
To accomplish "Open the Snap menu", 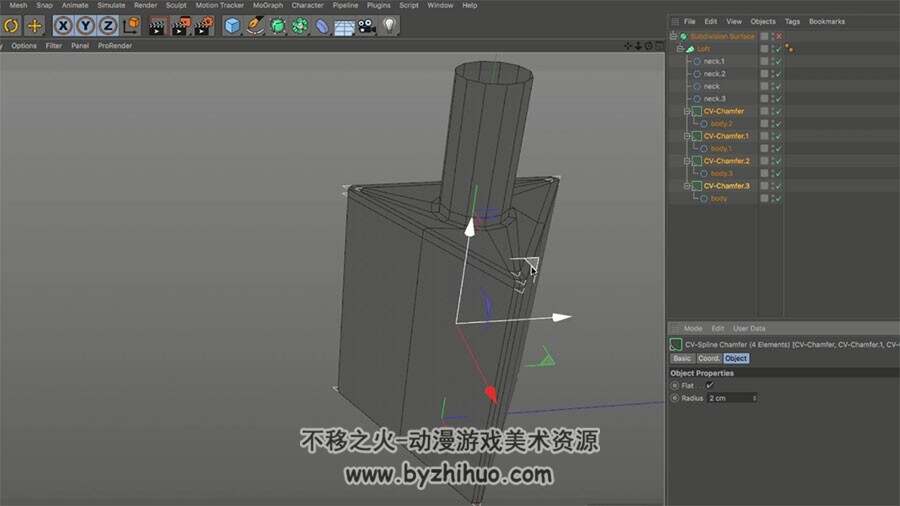I will pos(44,5).
